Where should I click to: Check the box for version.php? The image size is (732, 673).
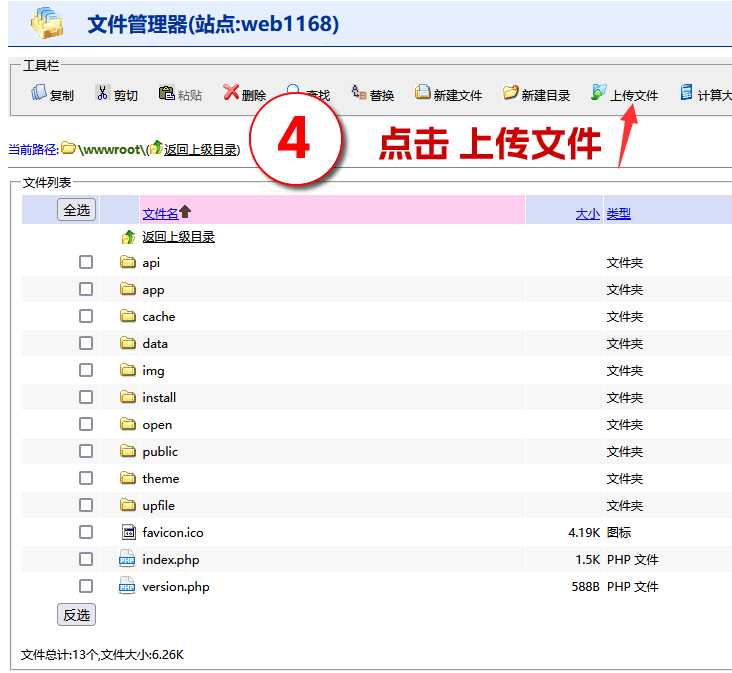[86, 586]
